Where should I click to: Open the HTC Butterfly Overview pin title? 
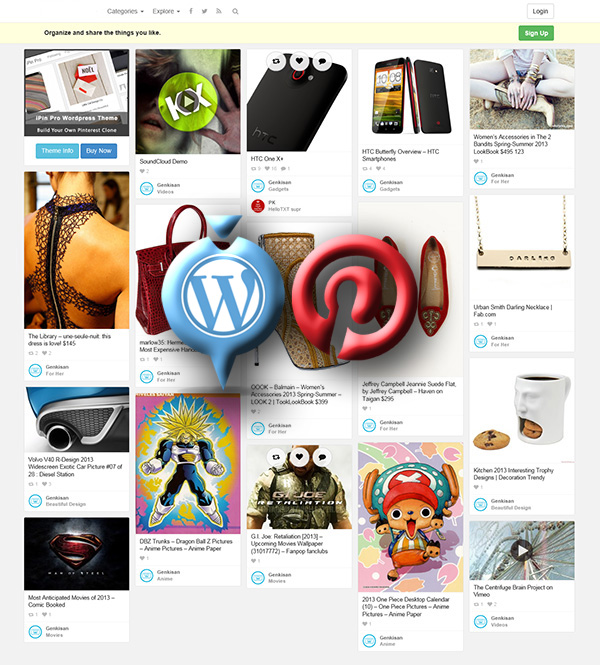tap(401, 155)
